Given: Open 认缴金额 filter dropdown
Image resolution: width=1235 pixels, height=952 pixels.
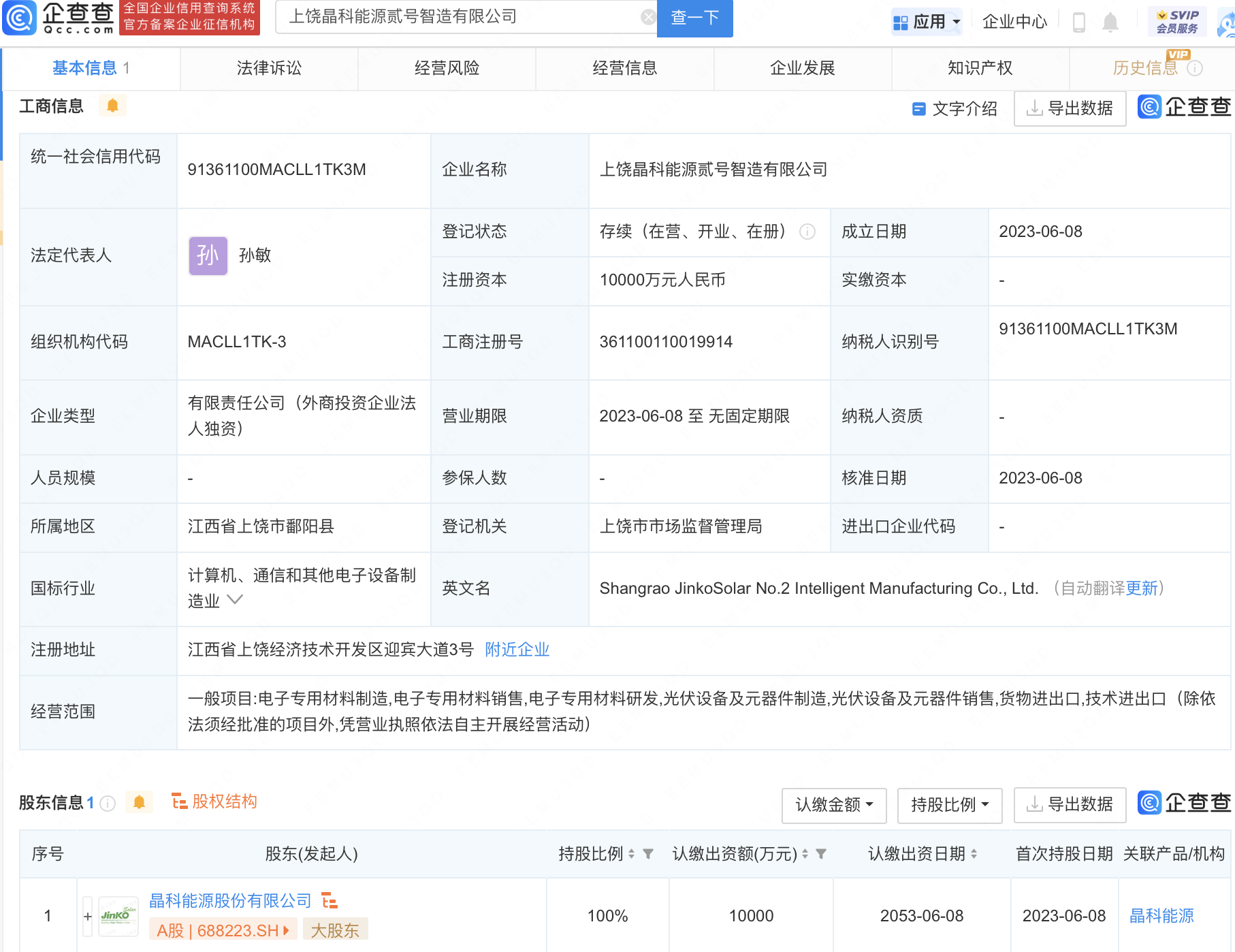Looking at the screenshot, I should click(834, 805).
